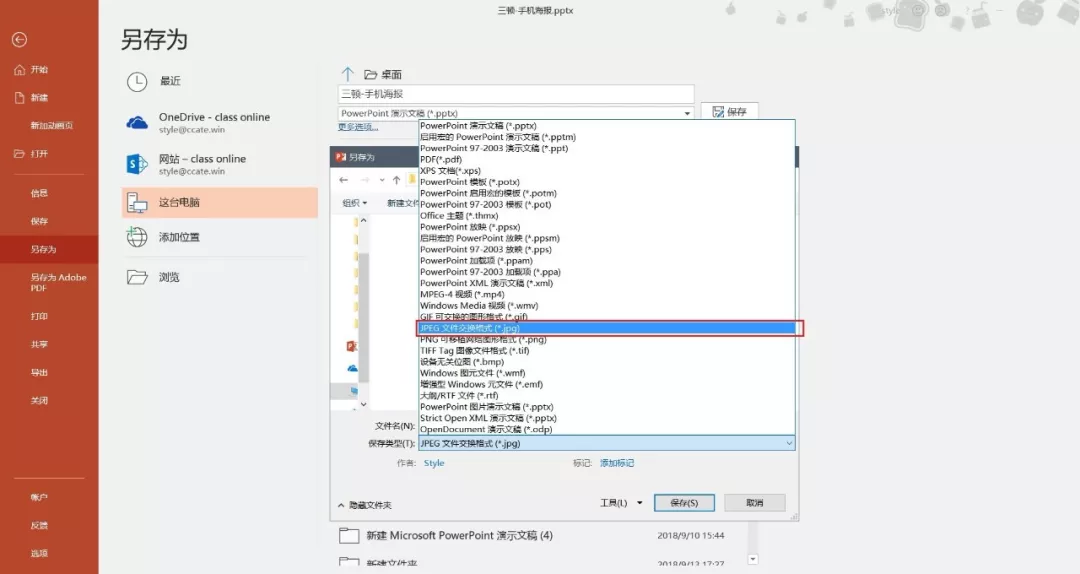Open 帐户 in the left sidebar

tap(39, 498)
